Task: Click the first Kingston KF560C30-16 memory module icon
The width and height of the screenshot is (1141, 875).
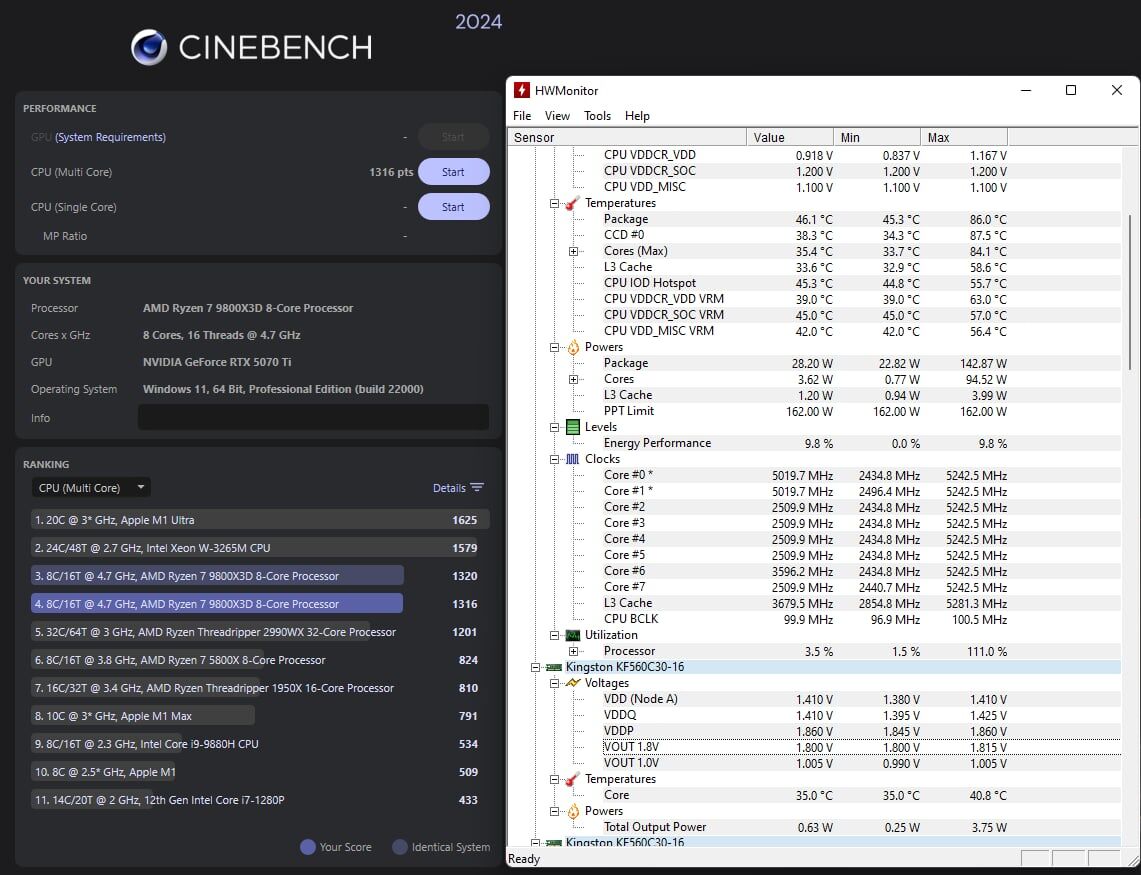Action: [554, 668]
